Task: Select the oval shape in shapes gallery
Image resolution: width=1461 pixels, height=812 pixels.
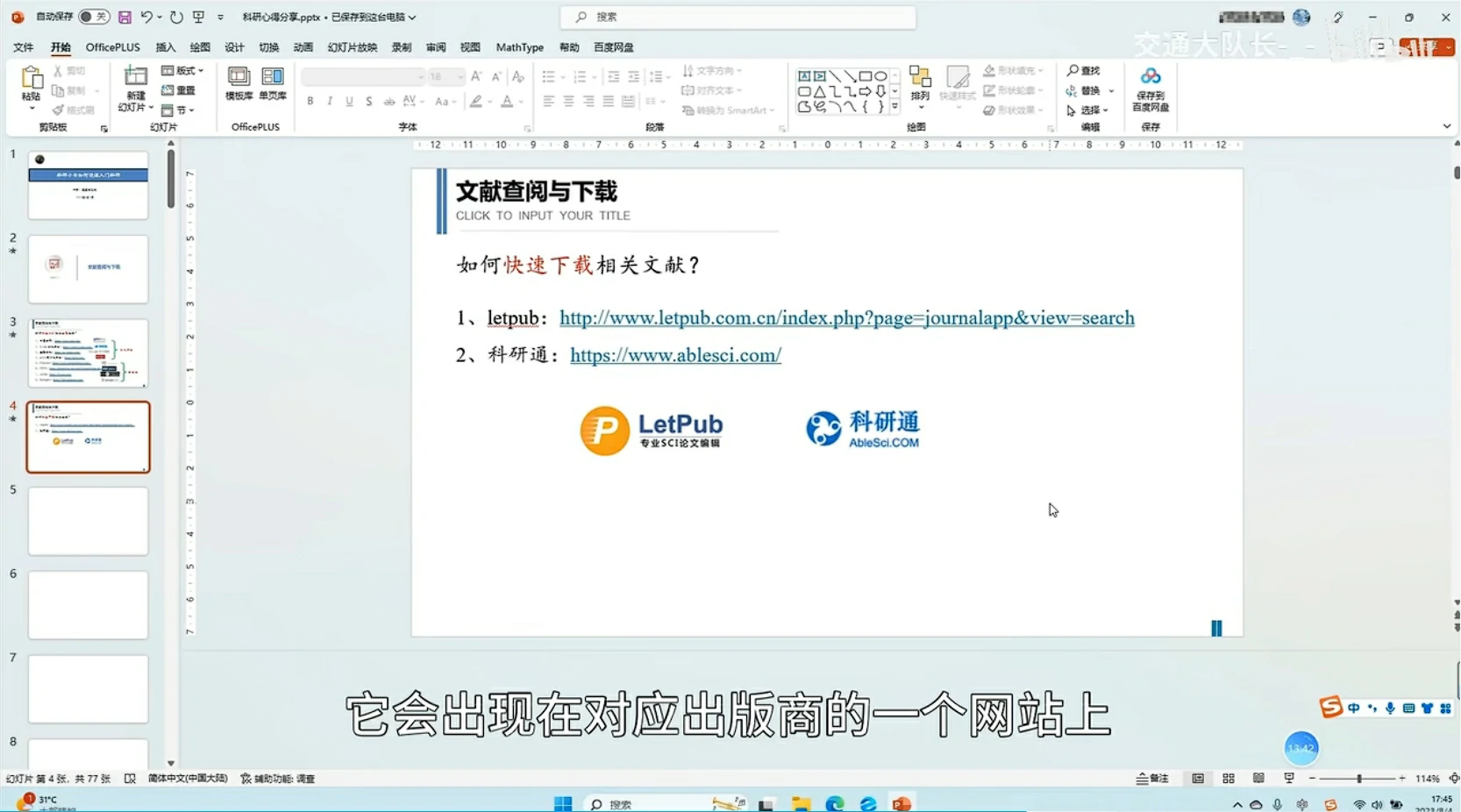Action: [880, 76]
